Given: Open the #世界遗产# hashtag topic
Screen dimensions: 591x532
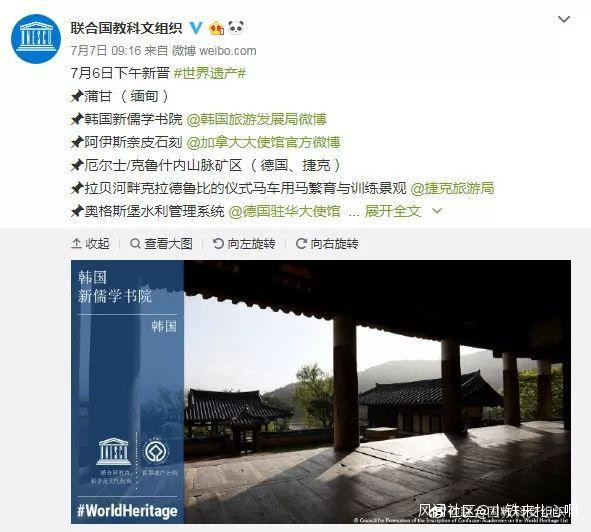Looking at the screenshot, I should click(x=210, y=73).
